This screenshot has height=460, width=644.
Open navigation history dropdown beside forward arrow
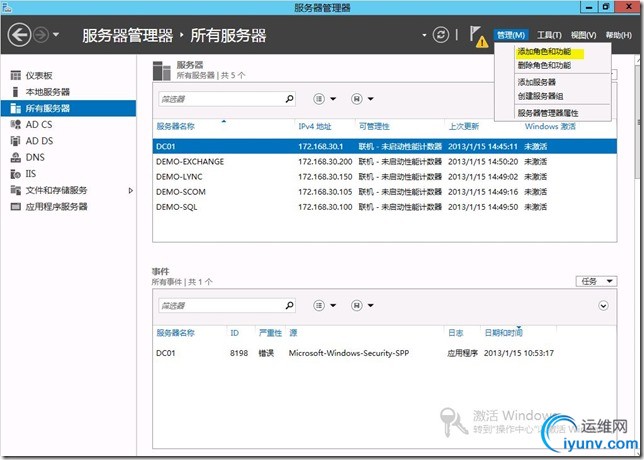pos(56,34)
